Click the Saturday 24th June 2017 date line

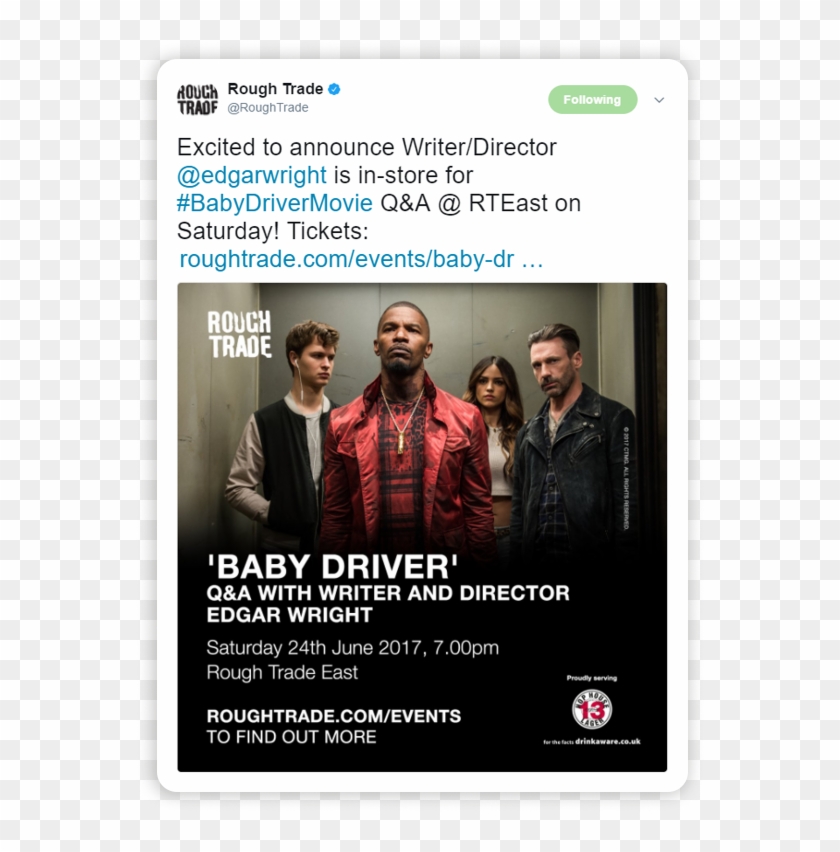pos(353,648)
